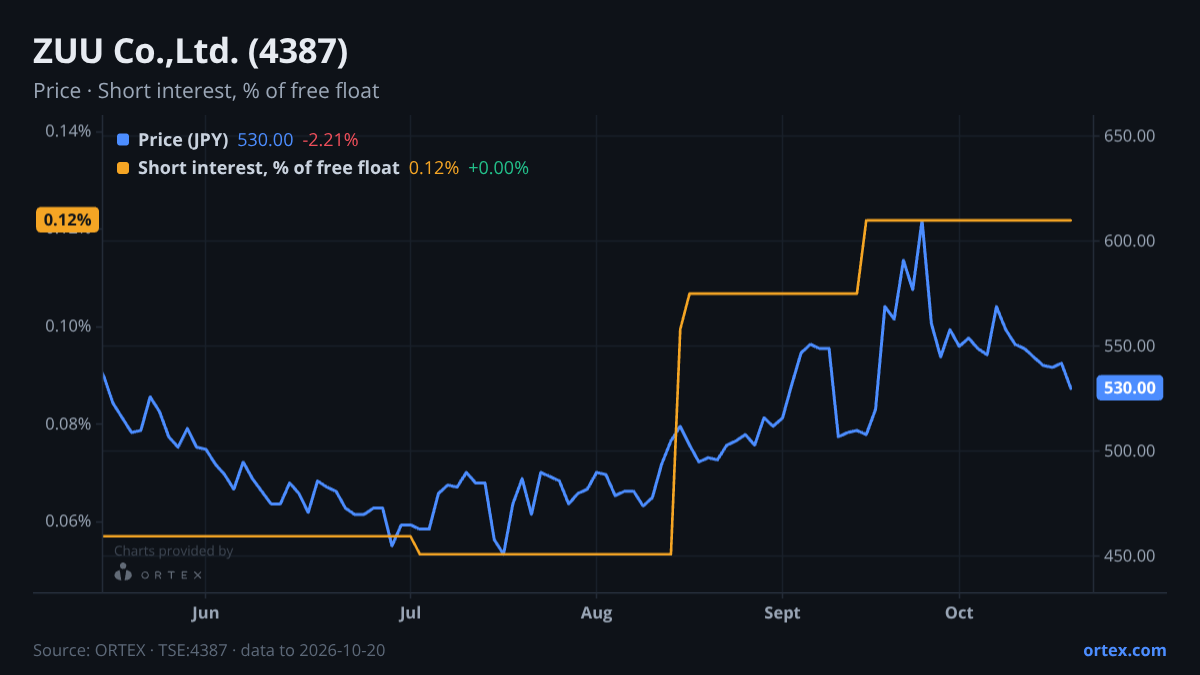Select the Short interest, % of free float legend label
The image size is (1200, 675).
click(x=268, y=168)
